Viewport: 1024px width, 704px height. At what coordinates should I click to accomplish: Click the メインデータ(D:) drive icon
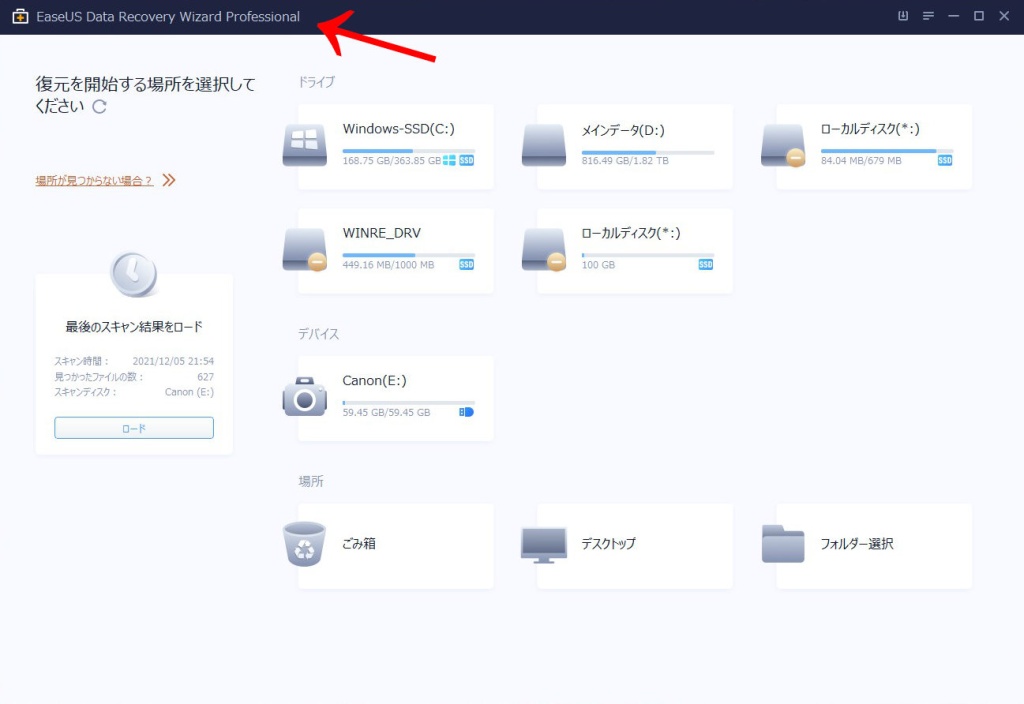pyautogui.click(x=543, y=146)
